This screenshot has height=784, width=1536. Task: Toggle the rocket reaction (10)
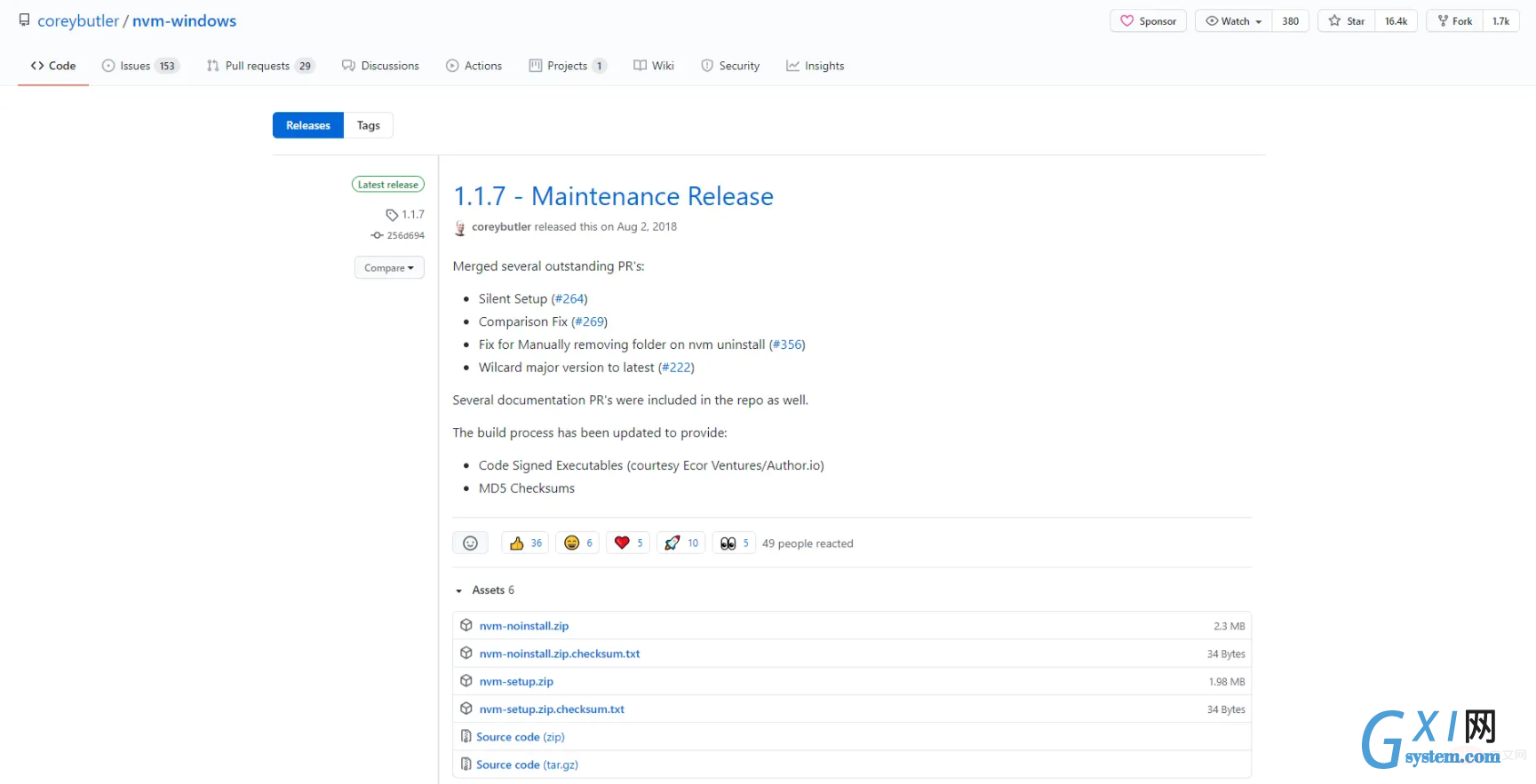click(681, 542)
